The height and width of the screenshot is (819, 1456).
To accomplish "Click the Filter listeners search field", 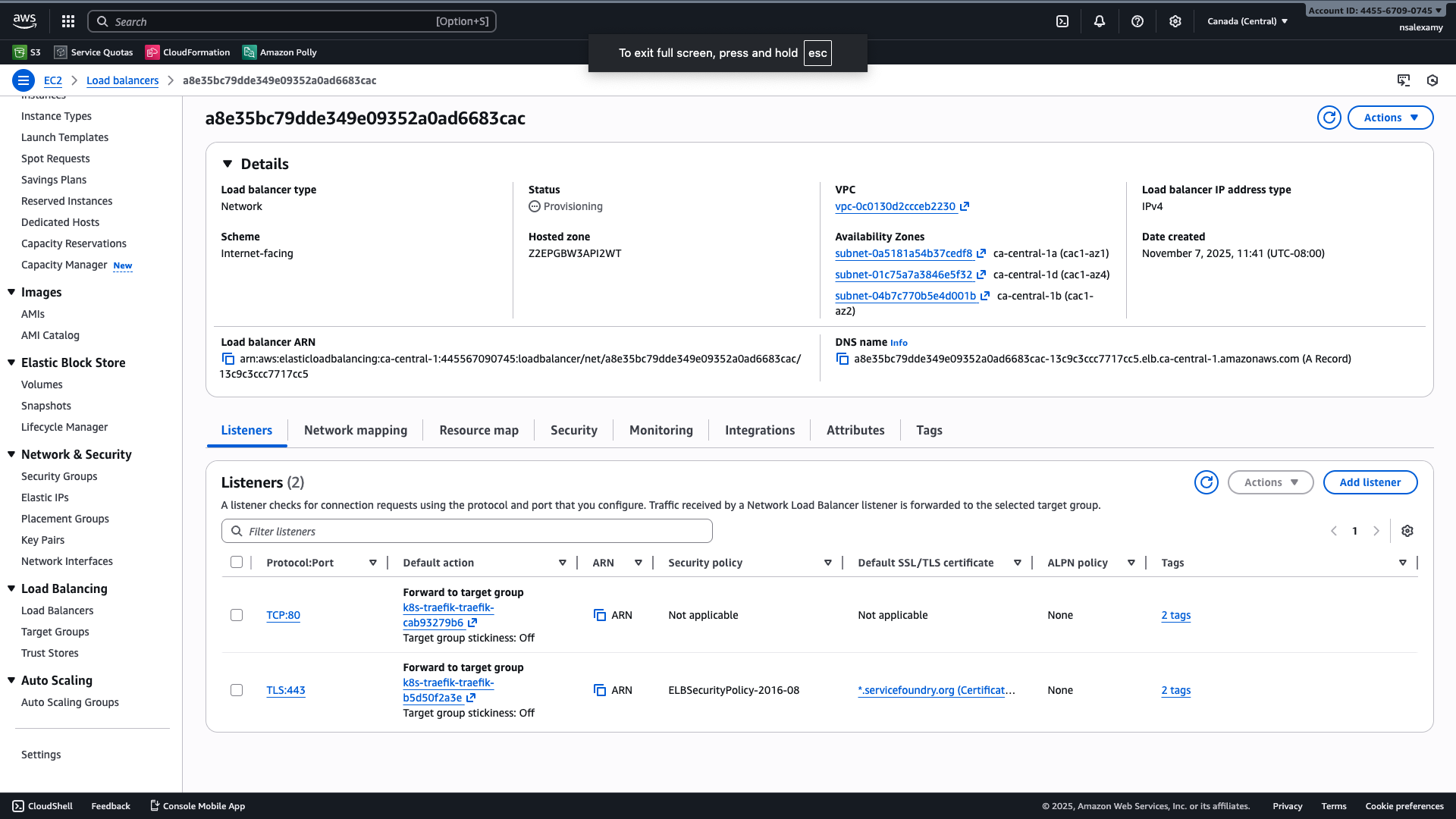I will (466, 531).
